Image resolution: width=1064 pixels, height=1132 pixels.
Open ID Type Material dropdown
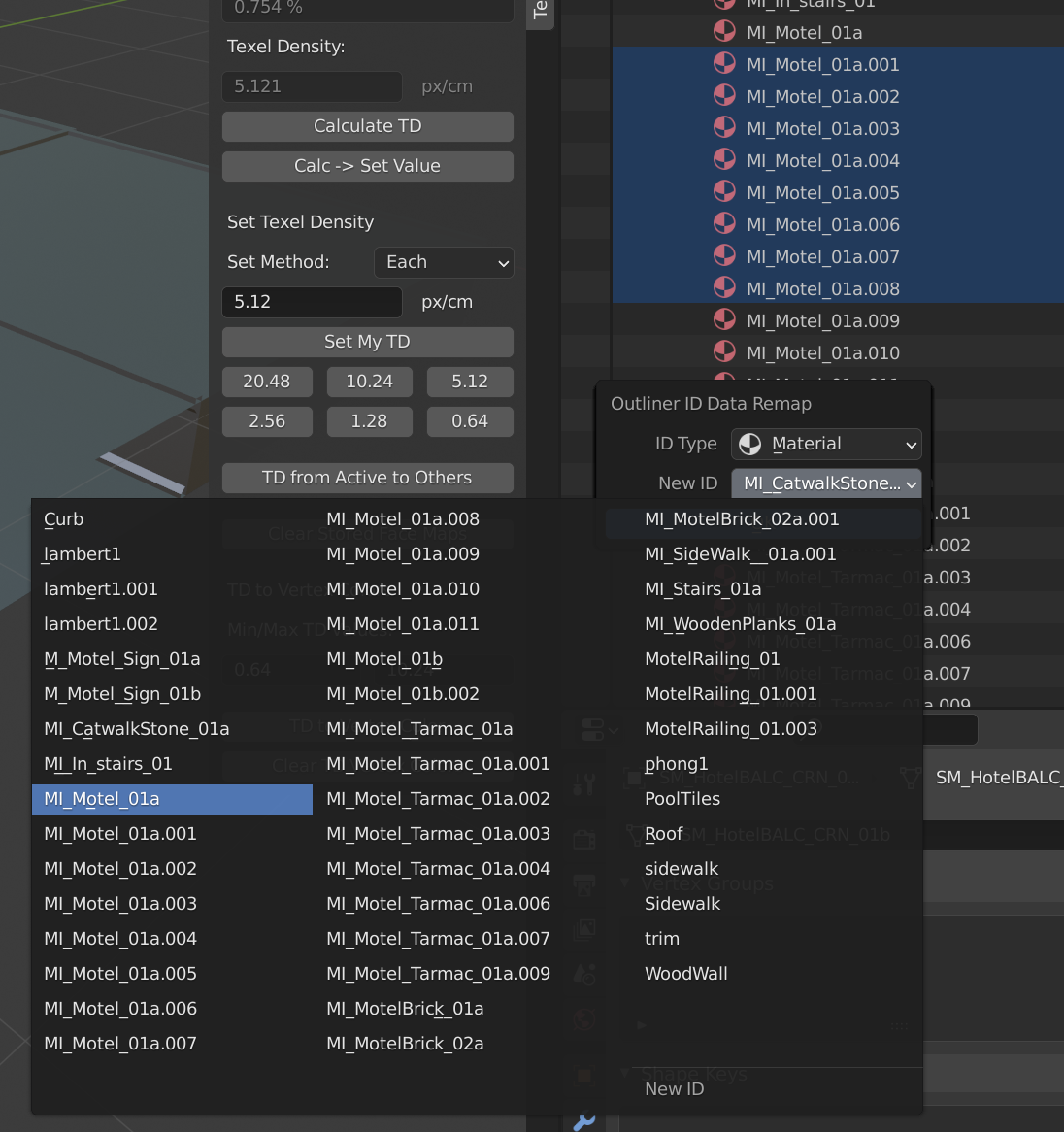tap(826, 444)
